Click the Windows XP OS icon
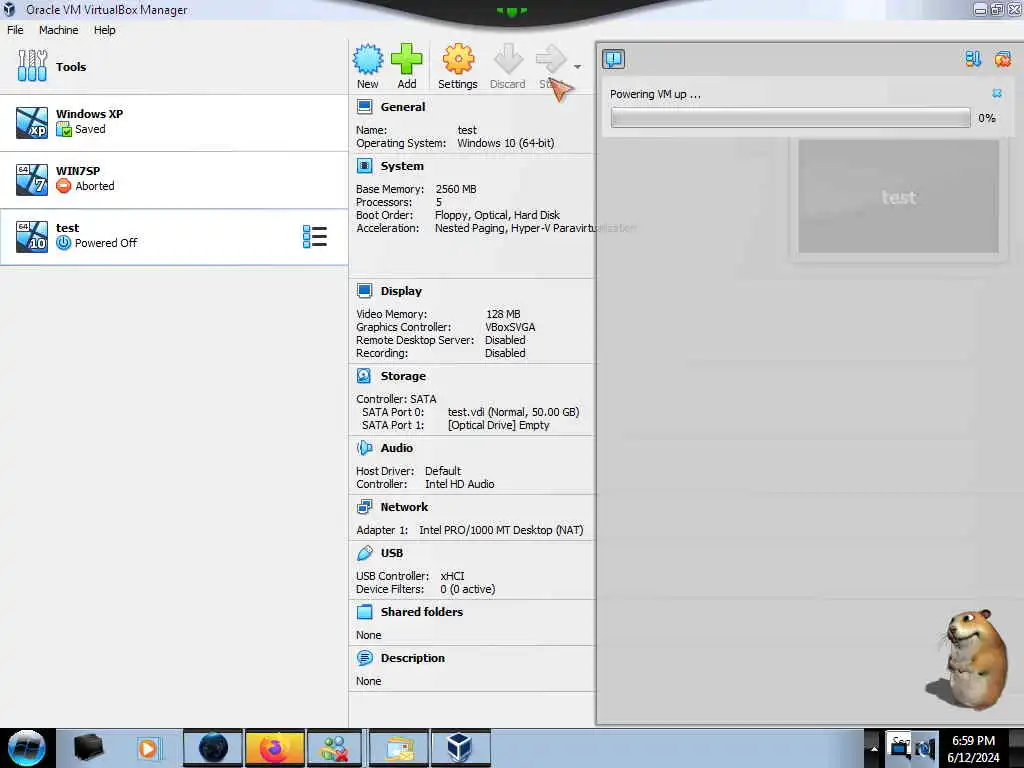 pos(32,123)
